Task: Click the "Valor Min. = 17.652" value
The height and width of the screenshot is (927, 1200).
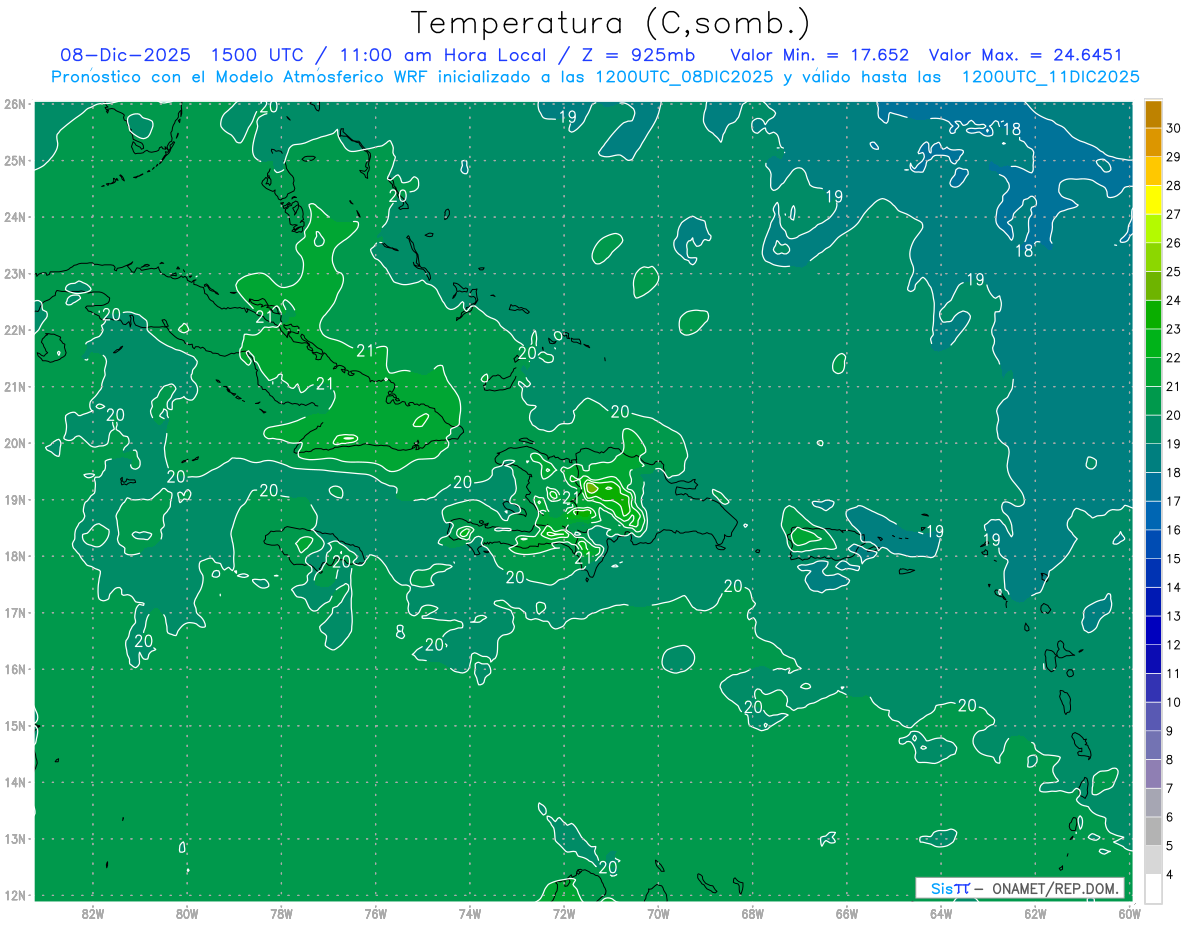Action: pyautogui.click(x=819, y=54)
